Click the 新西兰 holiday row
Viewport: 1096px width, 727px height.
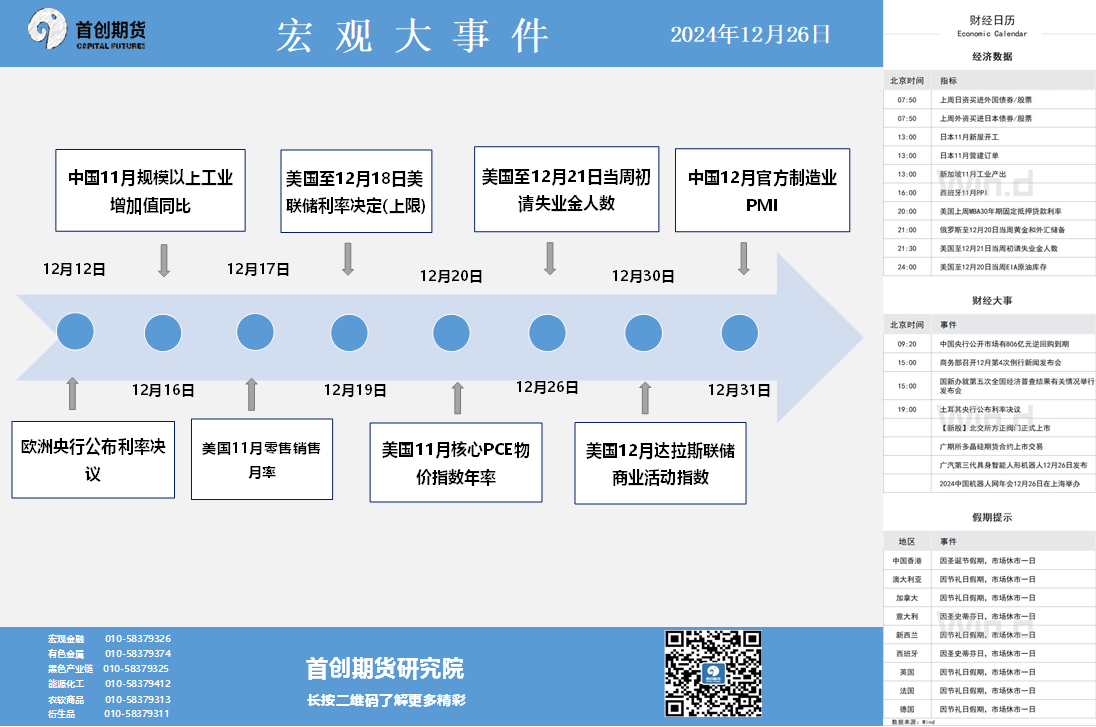pyautogui.click(x=990, y=635)
